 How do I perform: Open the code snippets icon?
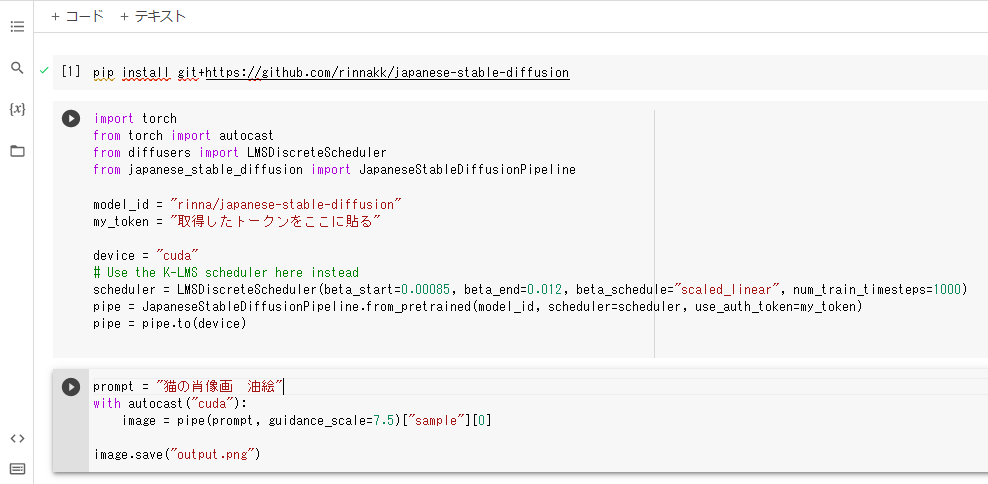(17, 439)
